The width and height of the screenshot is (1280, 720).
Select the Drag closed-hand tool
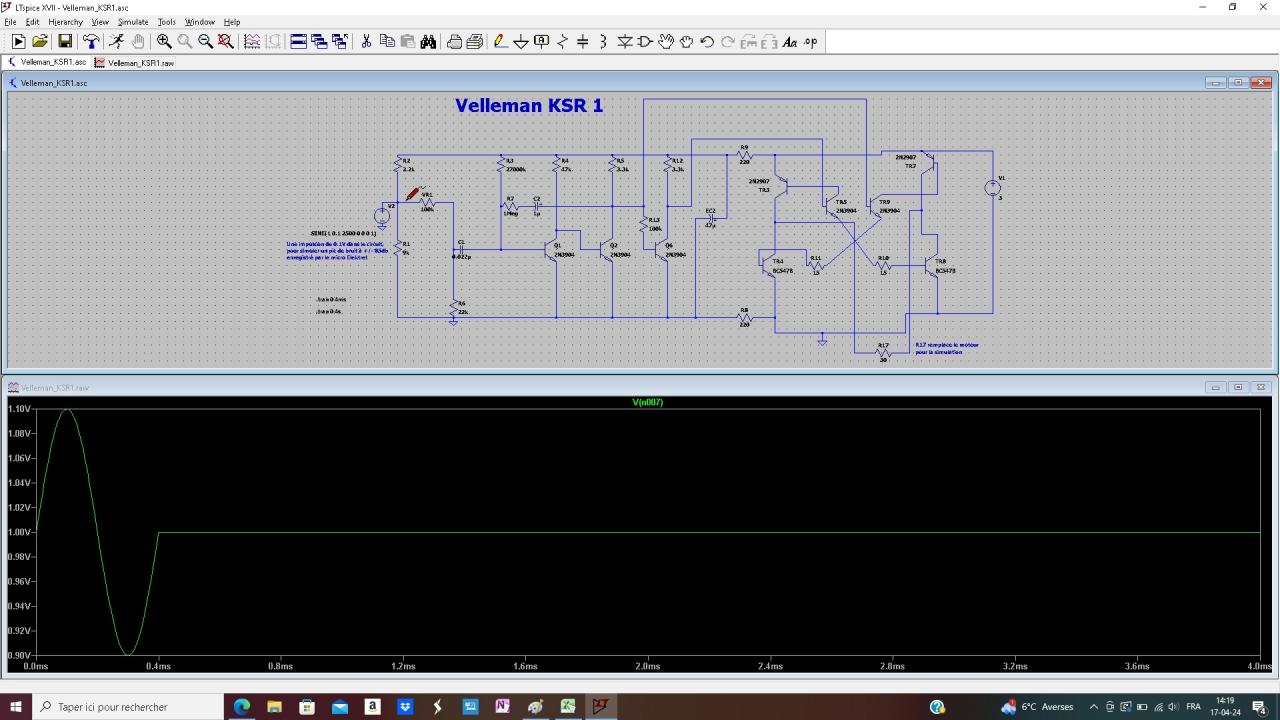tap(686, 41)
